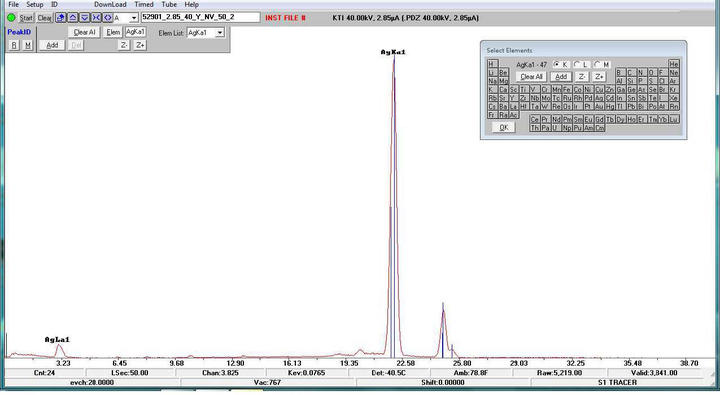Click the Start button

coord(26,18)
